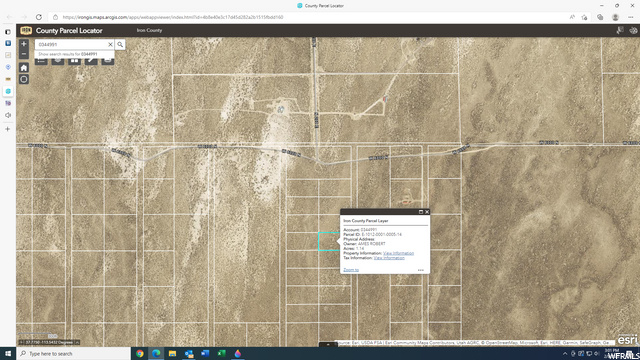The image size is (640, 360).
Task: Open the blue Bing sidebar icon
Action: [8, 43]
